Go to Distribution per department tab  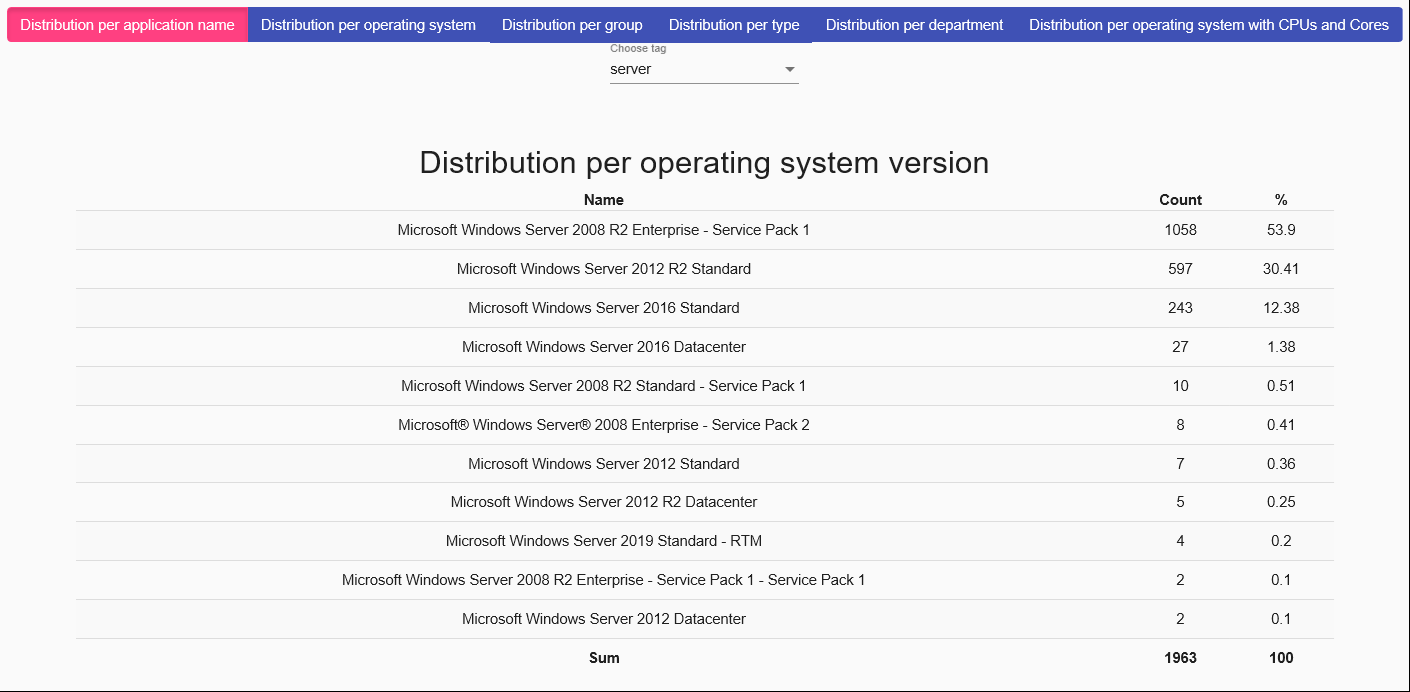(x=914, y=25)
